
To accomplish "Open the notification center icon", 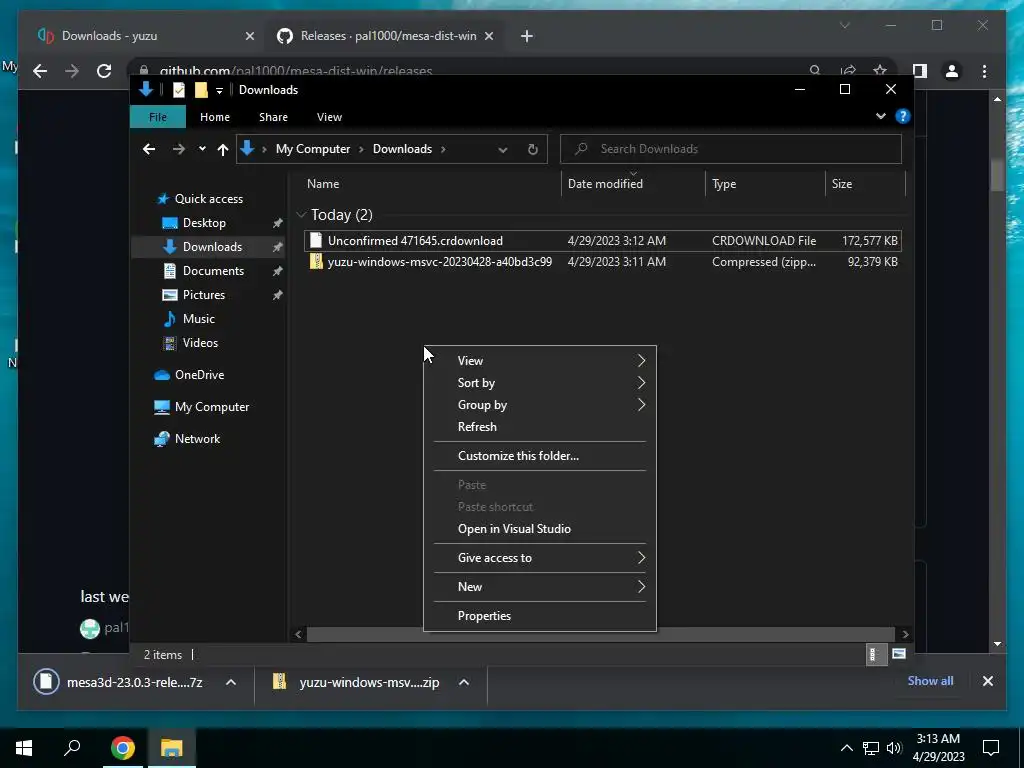I will (x=991, y=747).
